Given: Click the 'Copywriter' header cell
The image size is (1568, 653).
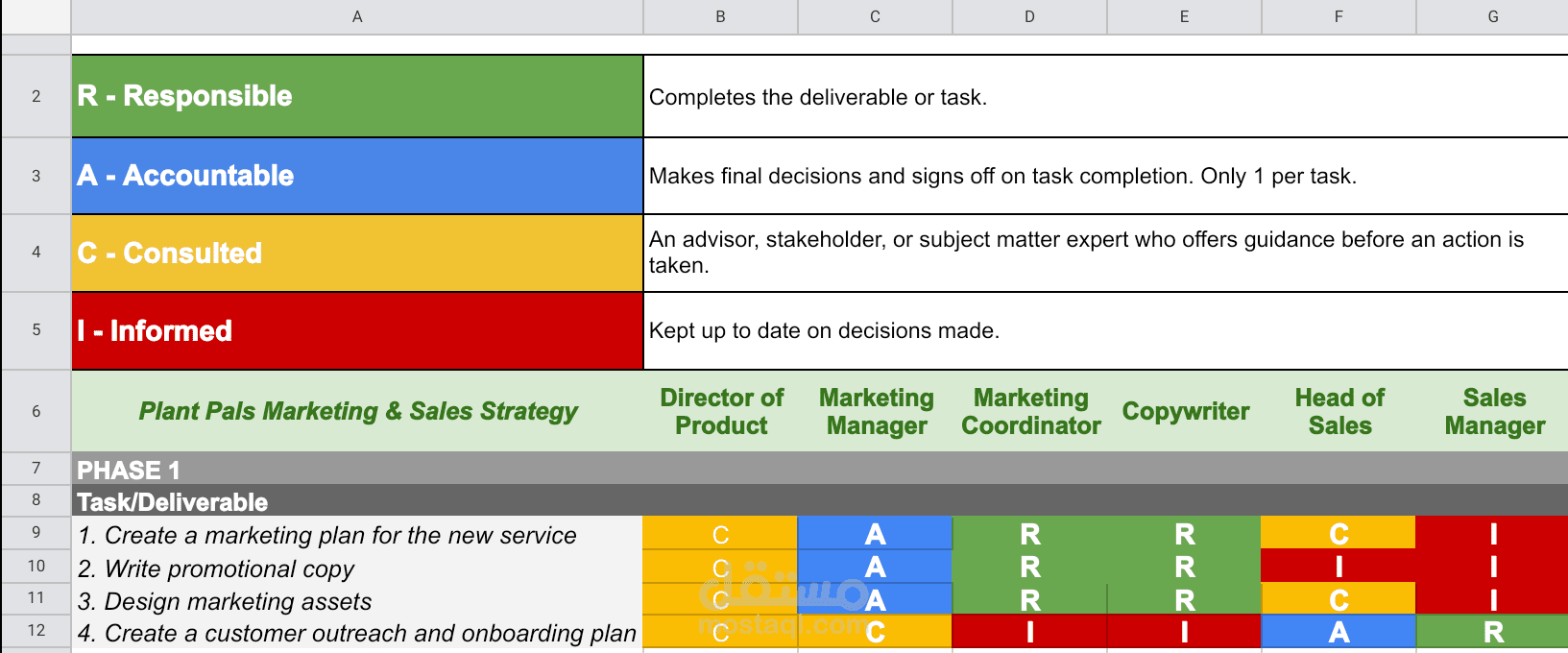Looking at the screenshot, I should [x=1184, y=411].
